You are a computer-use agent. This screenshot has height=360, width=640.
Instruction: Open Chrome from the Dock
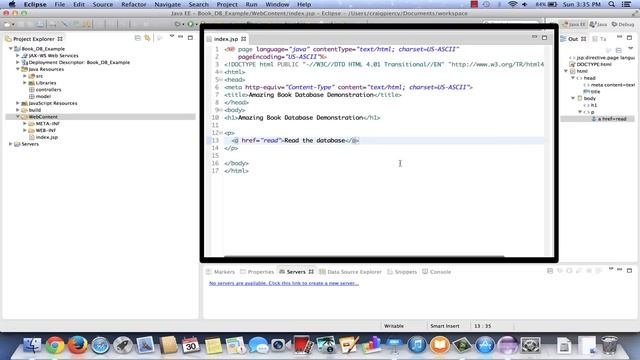point(55,345)
